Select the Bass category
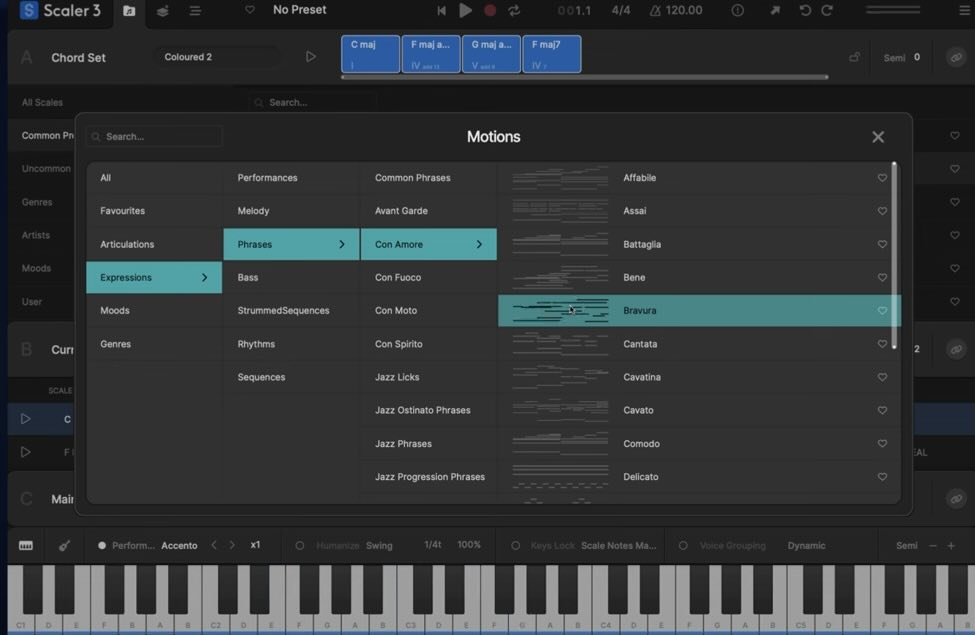The height and width of the screenshot is (635, 975). pos(248,277)
